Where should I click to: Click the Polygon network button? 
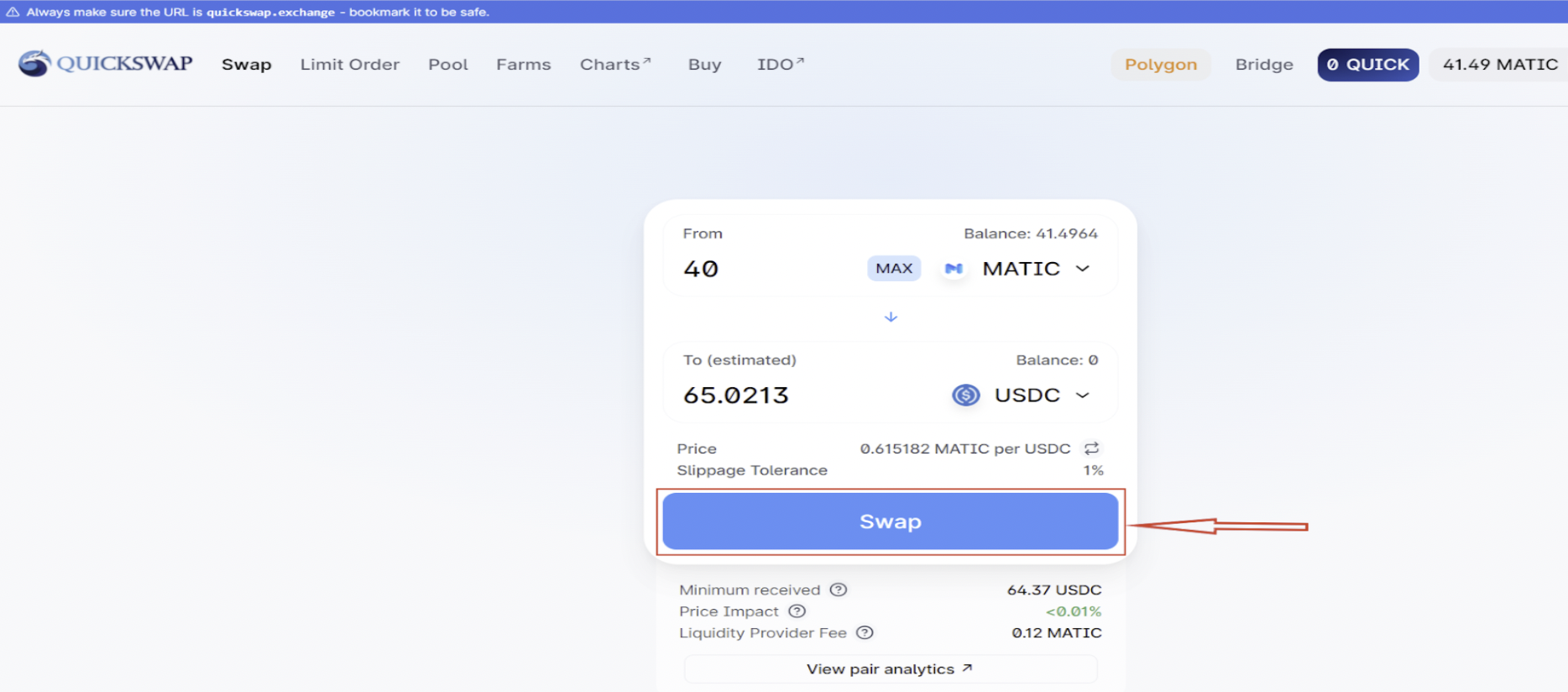1161,65
